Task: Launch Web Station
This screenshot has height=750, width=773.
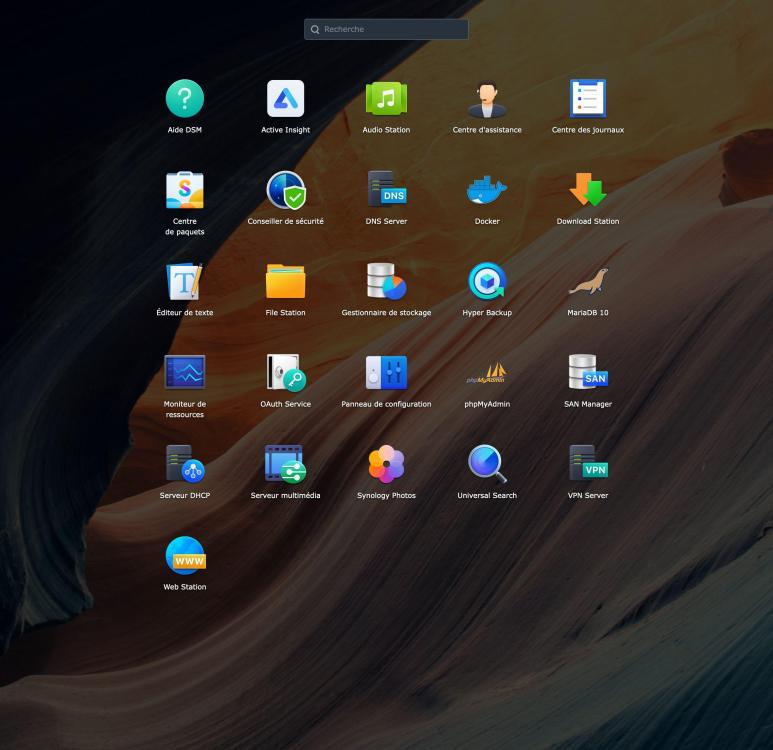Action: click(x=184, y=556)
